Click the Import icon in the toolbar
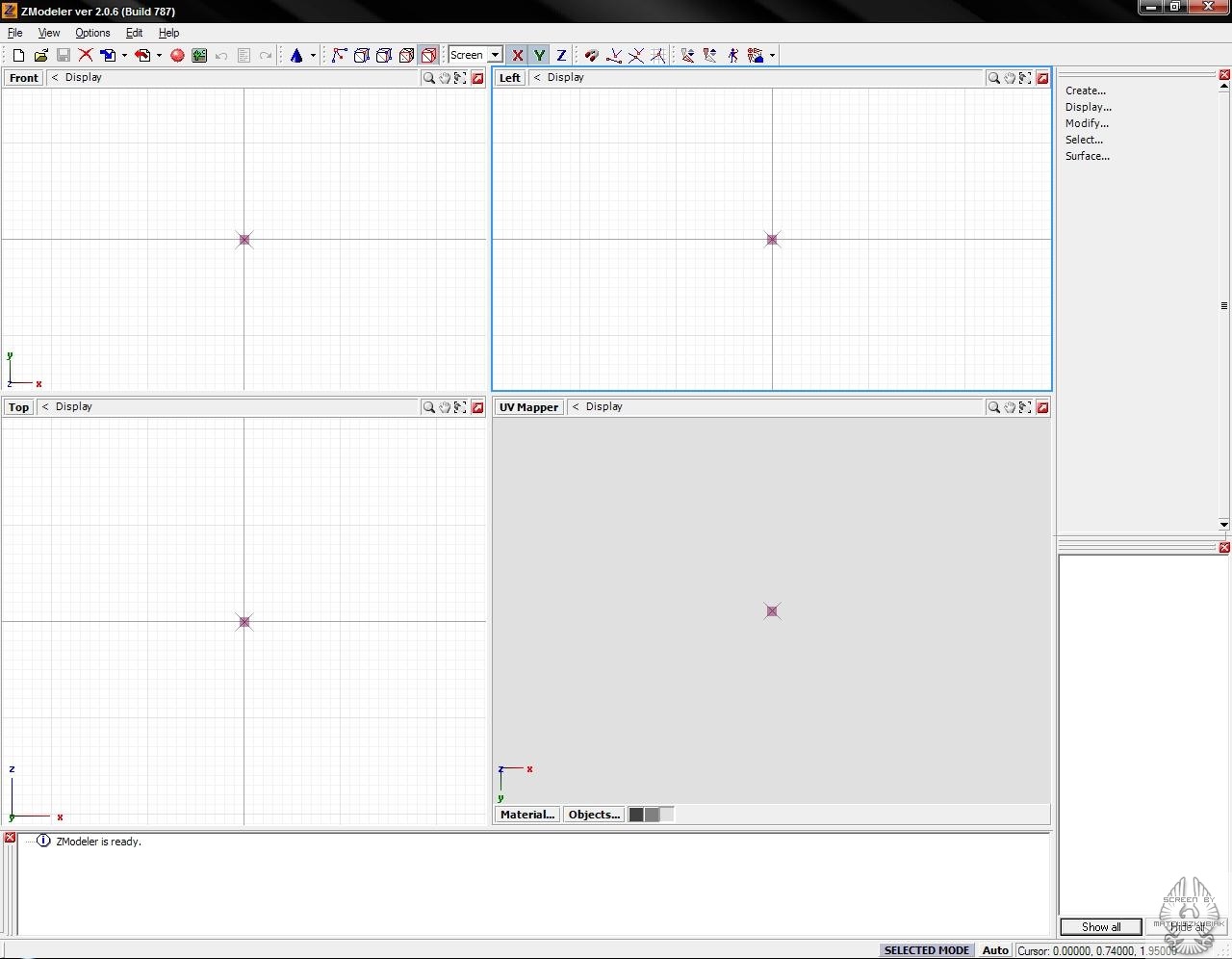 click(108, 55)
